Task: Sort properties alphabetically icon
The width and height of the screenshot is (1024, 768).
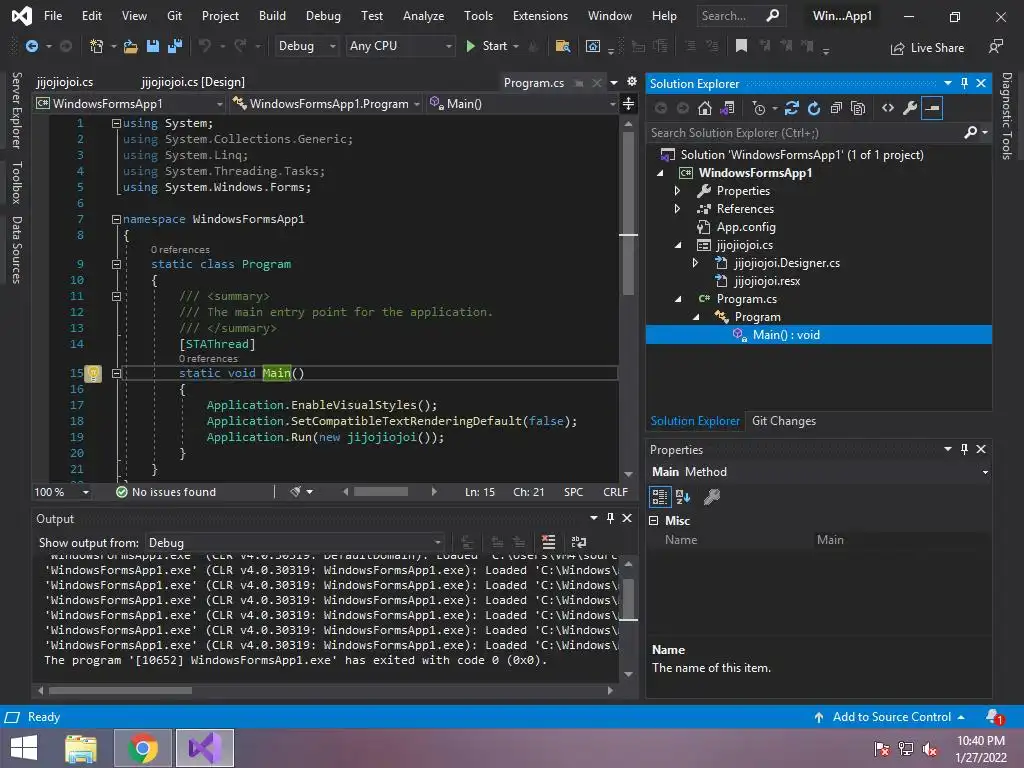Action: point(683,498)
